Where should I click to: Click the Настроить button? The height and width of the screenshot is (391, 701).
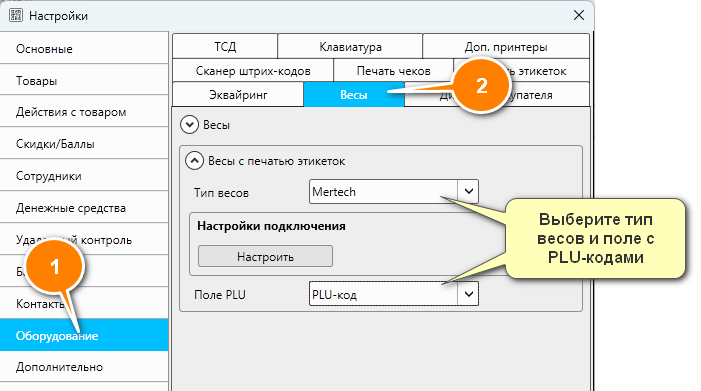pyautogui.click(x=265, y=256)
